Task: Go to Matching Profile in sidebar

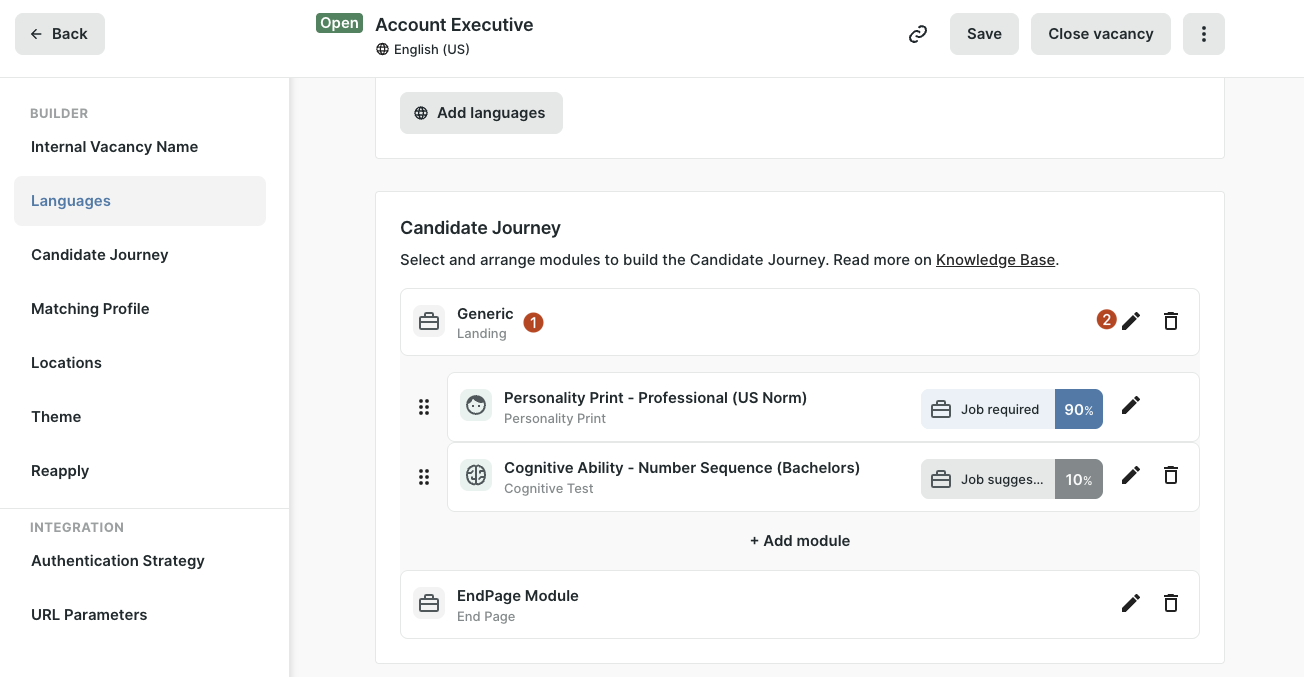Action: (x=90, y=309)
